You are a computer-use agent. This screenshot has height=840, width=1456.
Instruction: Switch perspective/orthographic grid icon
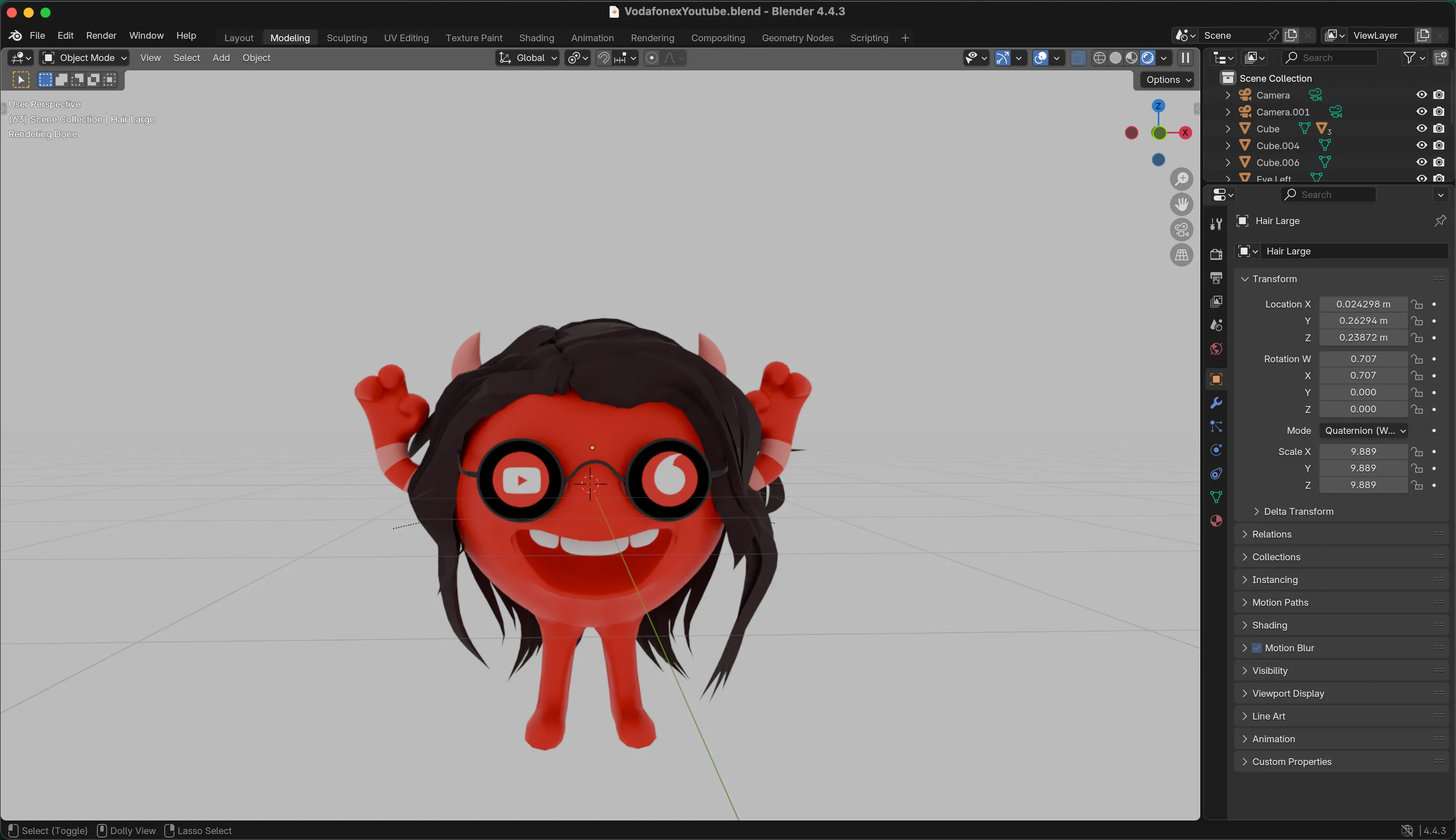(x=1181, y=255)
